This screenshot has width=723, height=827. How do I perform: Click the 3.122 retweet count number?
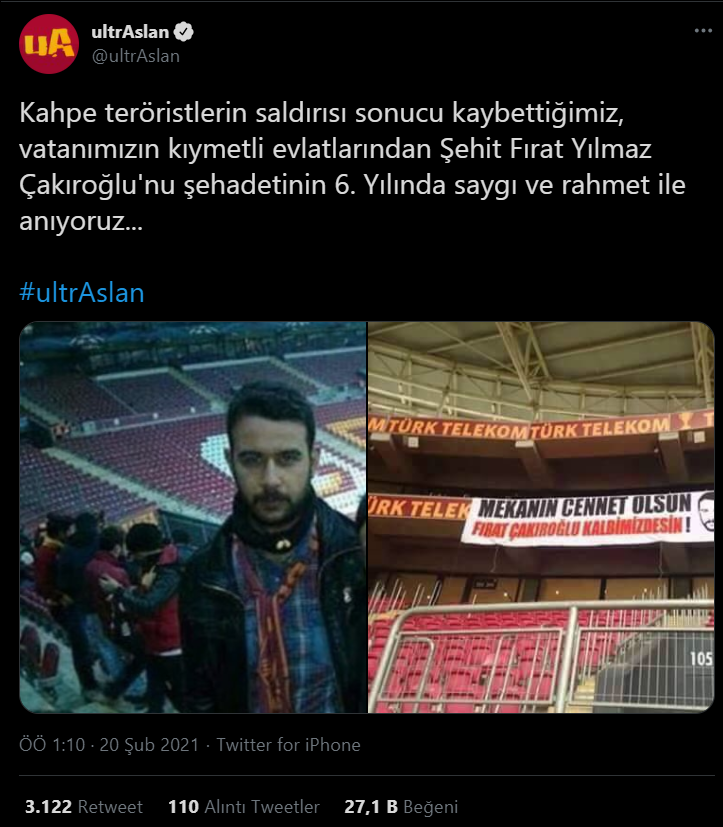(x=49, y=806)
